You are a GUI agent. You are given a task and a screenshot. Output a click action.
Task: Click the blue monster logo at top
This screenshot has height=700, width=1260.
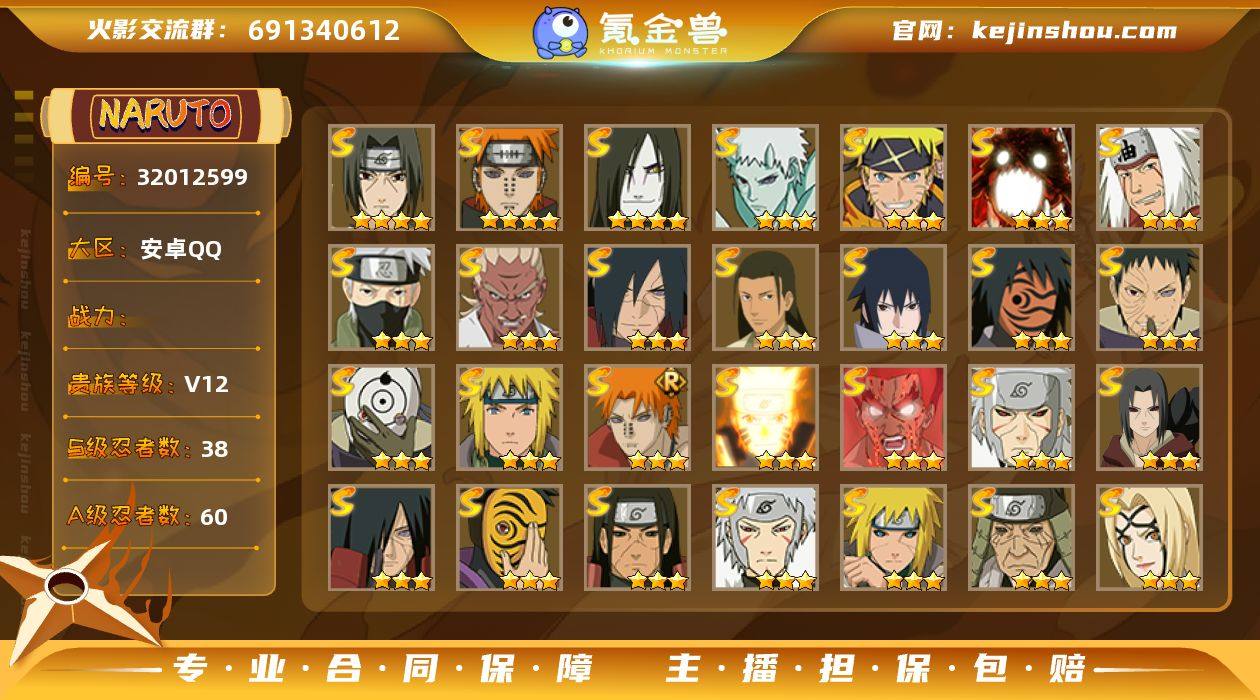pyautogui.click(x=559, y=31)
